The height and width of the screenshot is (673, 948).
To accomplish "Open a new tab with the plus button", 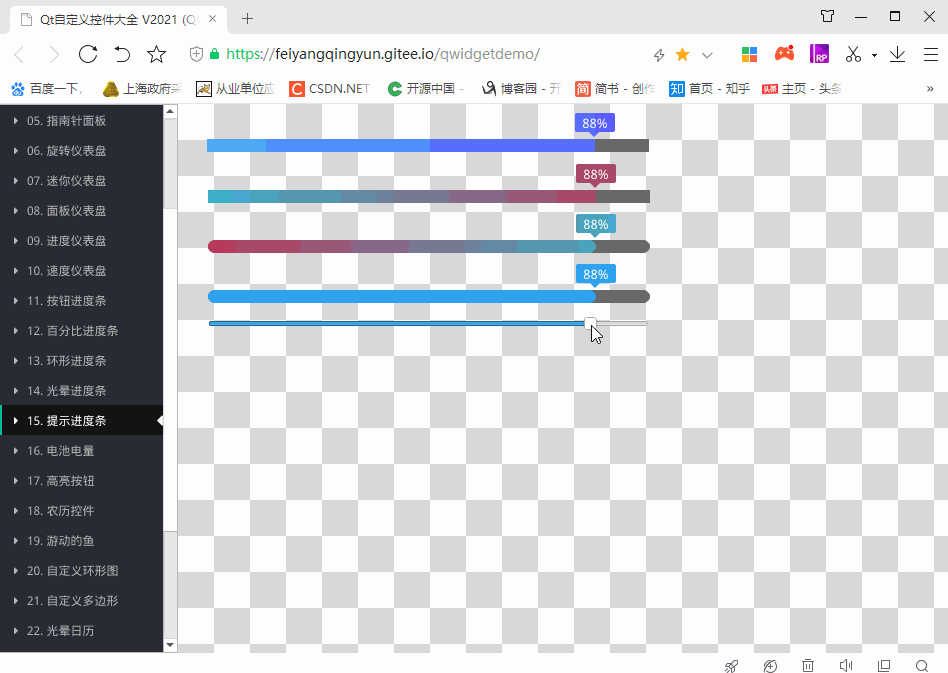I will [248, 18].
